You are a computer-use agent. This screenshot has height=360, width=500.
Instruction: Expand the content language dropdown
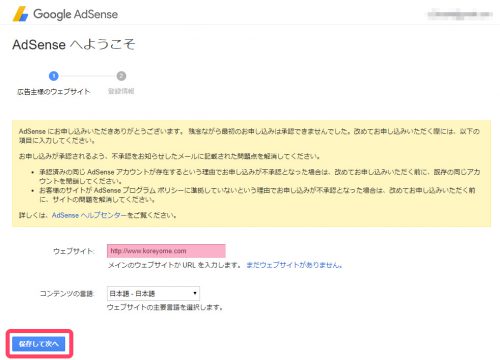point(153,293)
